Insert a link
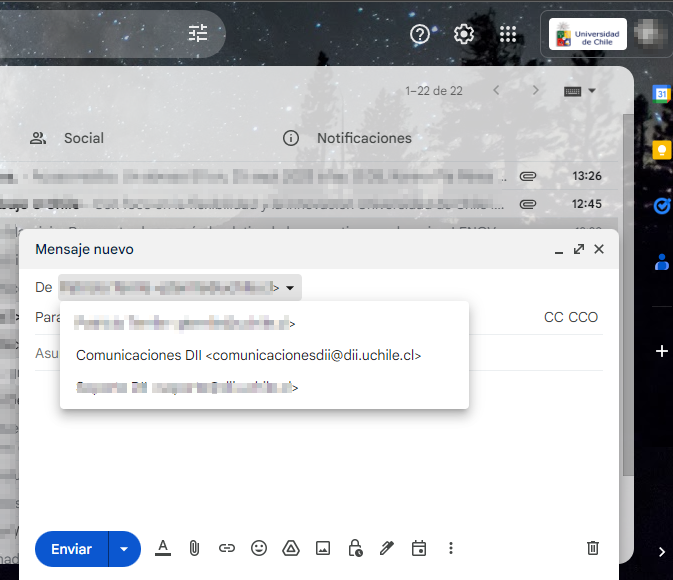The height and width of the screenshot is (580, 673). (x=227, y=548)
